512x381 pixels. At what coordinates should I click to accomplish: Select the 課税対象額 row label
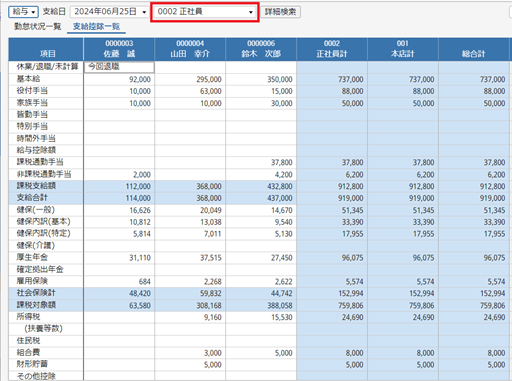pyautogui.click(x=36, y=305)
